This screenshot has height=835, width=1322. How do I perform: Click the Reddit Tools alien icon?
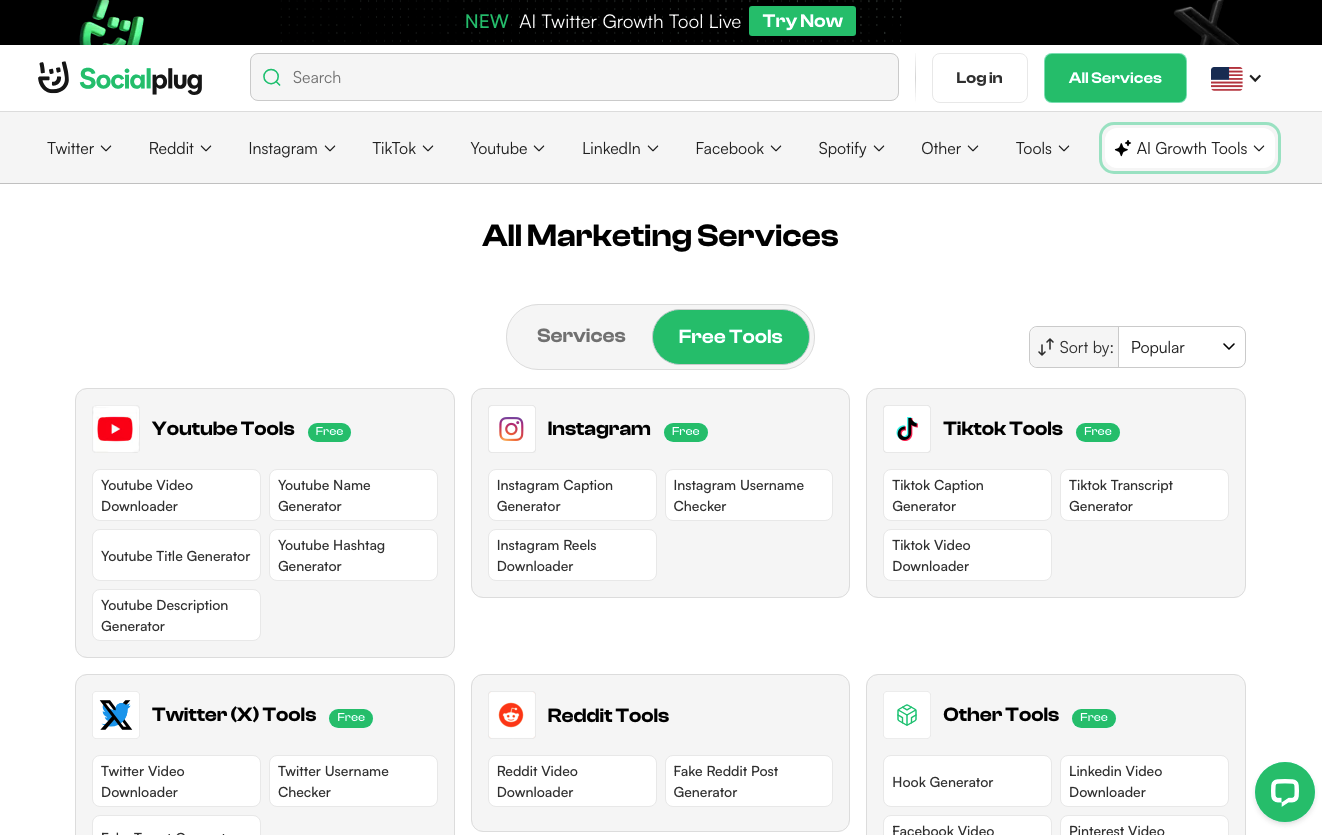coord(511,715)
